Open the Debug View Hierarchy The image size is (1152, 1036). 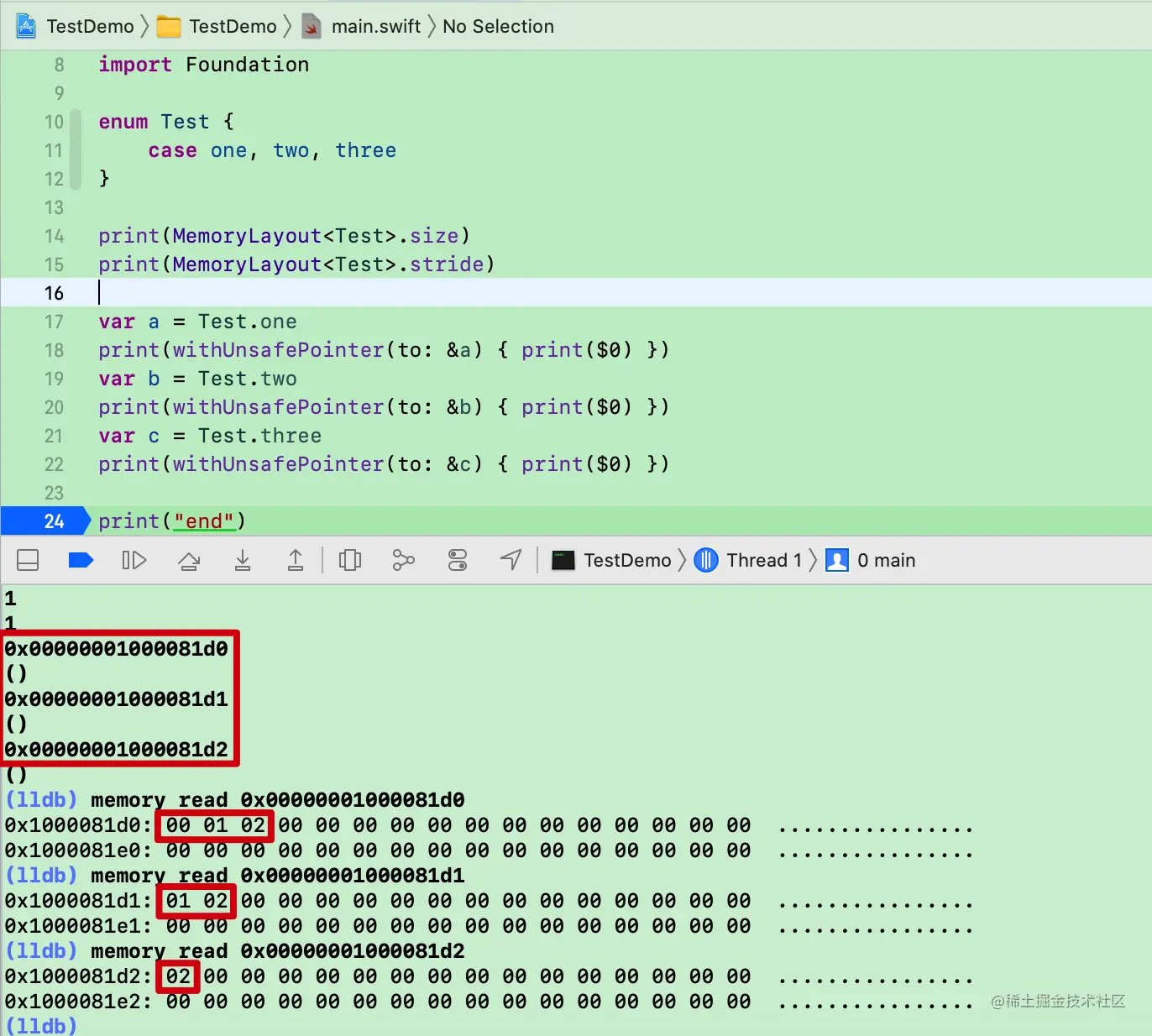(x=350, y=560)
